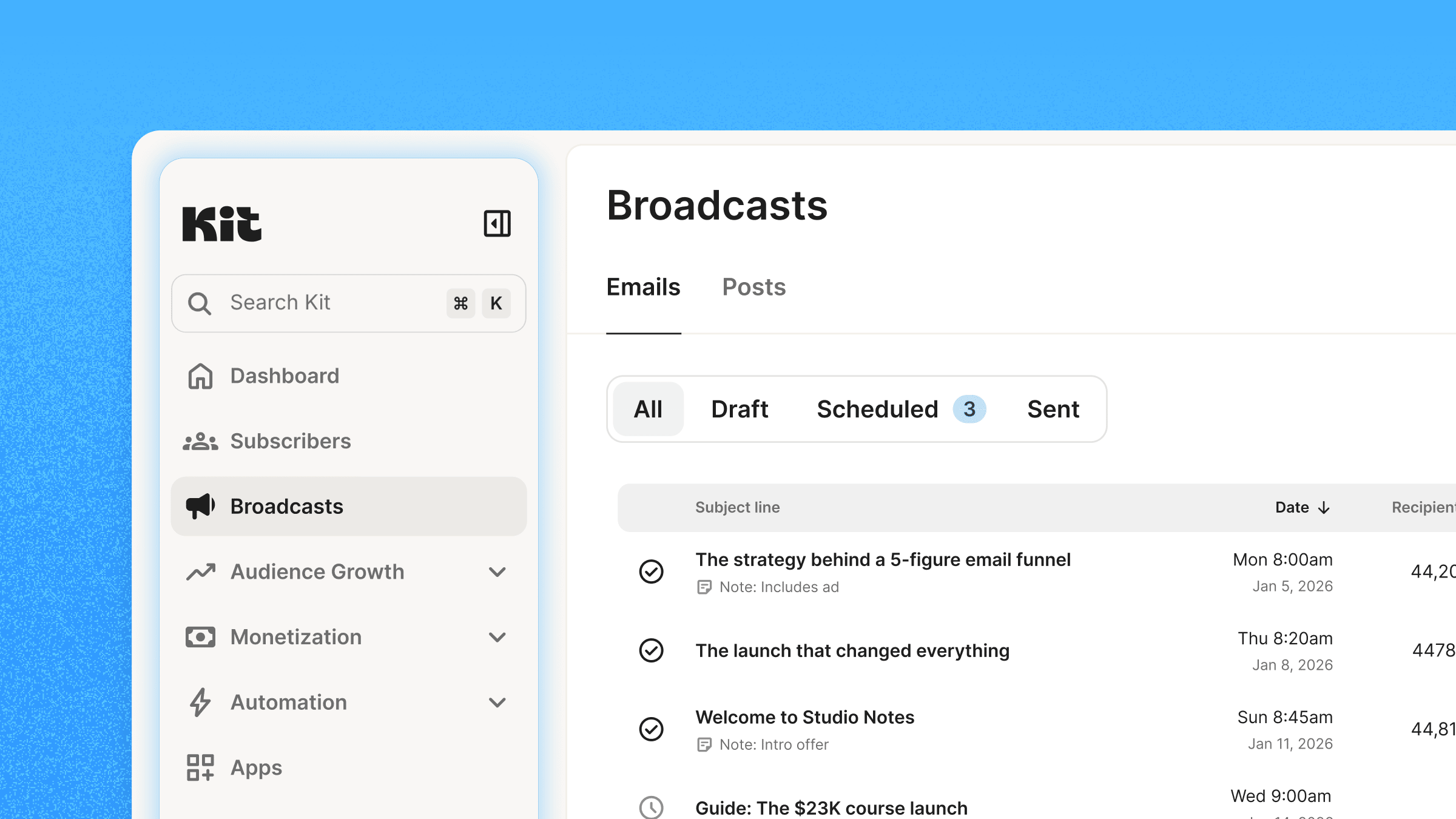Filter broadcasts by Draft
The width and height of the screenshot is (1456, 819).
coord(740,409)
